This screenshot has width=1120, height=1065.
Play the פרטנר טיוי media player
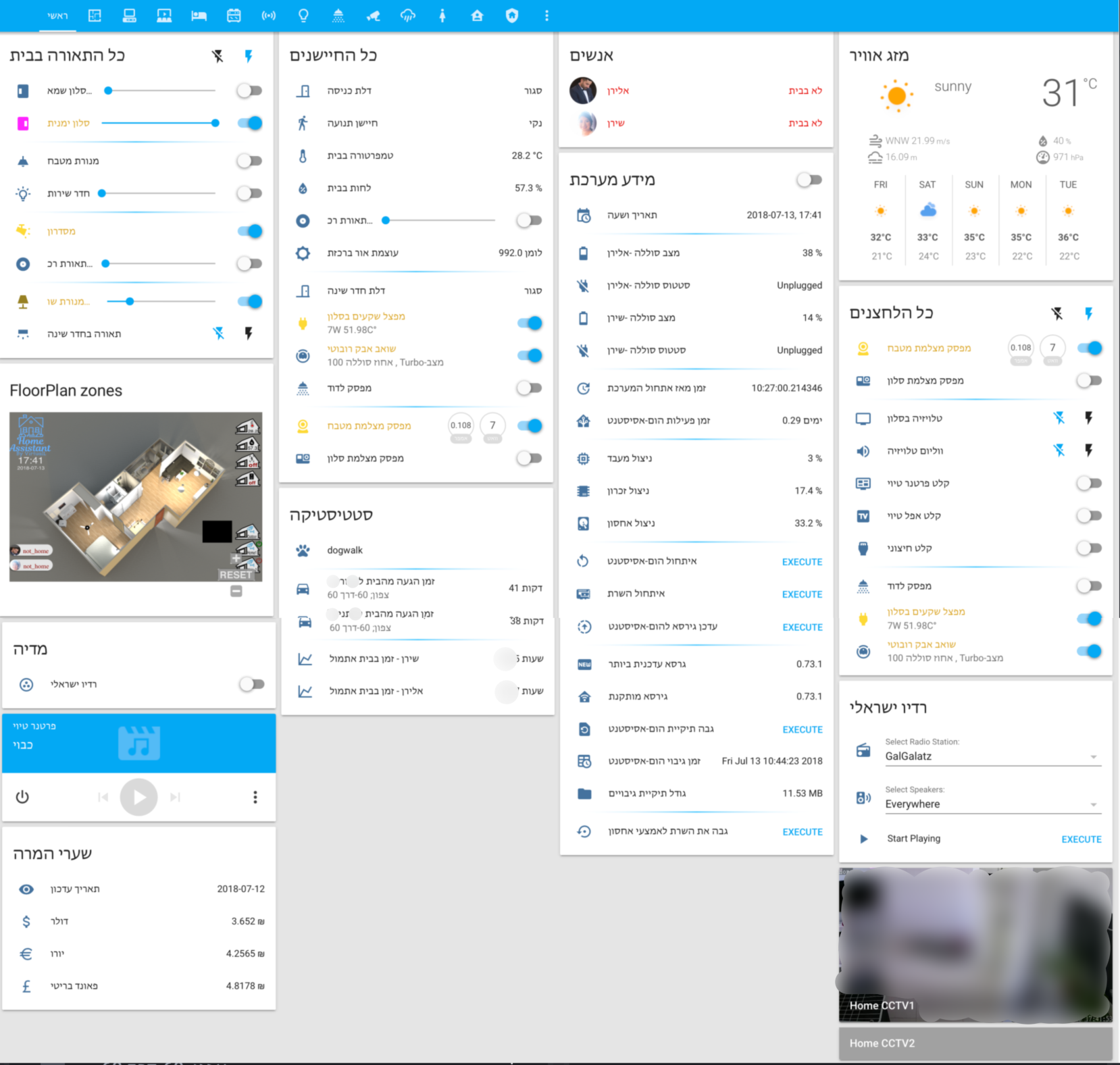(x=139, y=797)
